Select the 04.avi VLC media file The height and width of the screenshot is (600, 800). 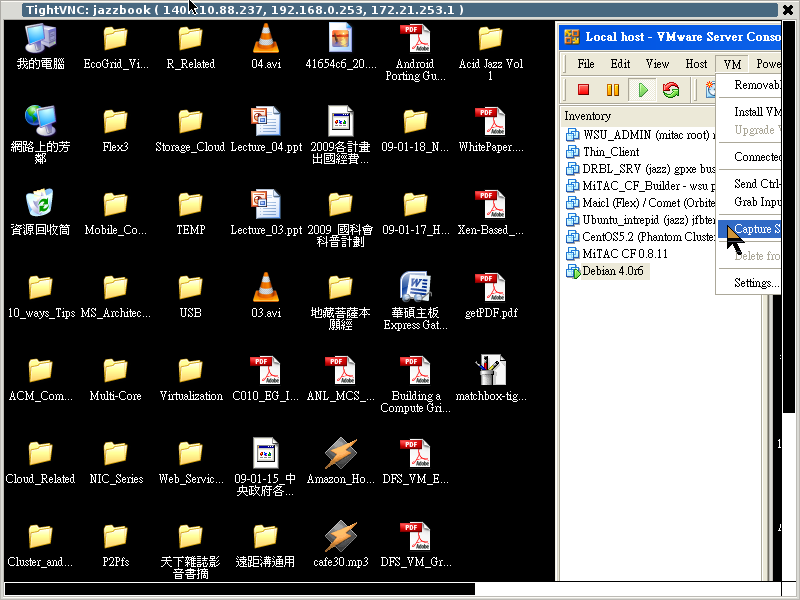(x=266, y=46)
